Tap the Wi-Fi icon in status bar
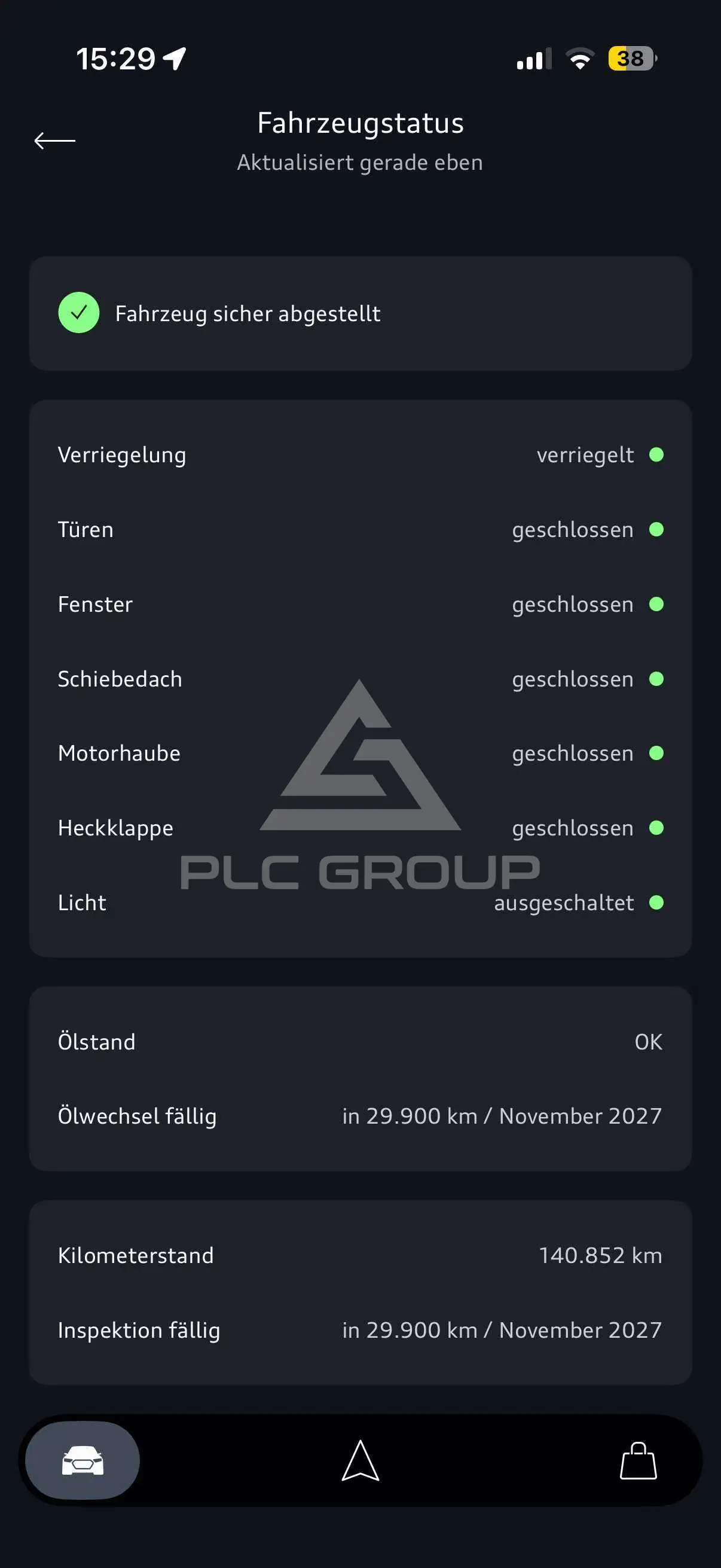721x1568 pixels. pyautogui.click(x=580, y=59)
